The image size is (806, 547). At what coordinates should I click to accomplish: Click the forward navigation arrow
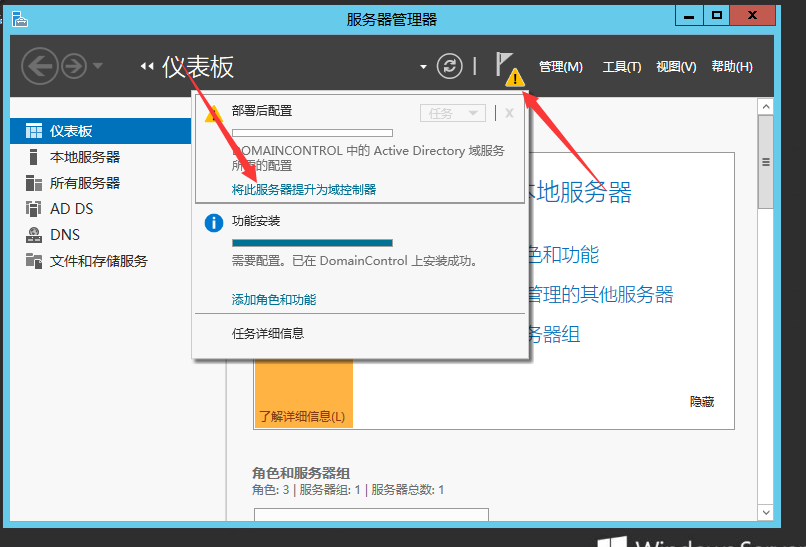[x=74, y=66]
